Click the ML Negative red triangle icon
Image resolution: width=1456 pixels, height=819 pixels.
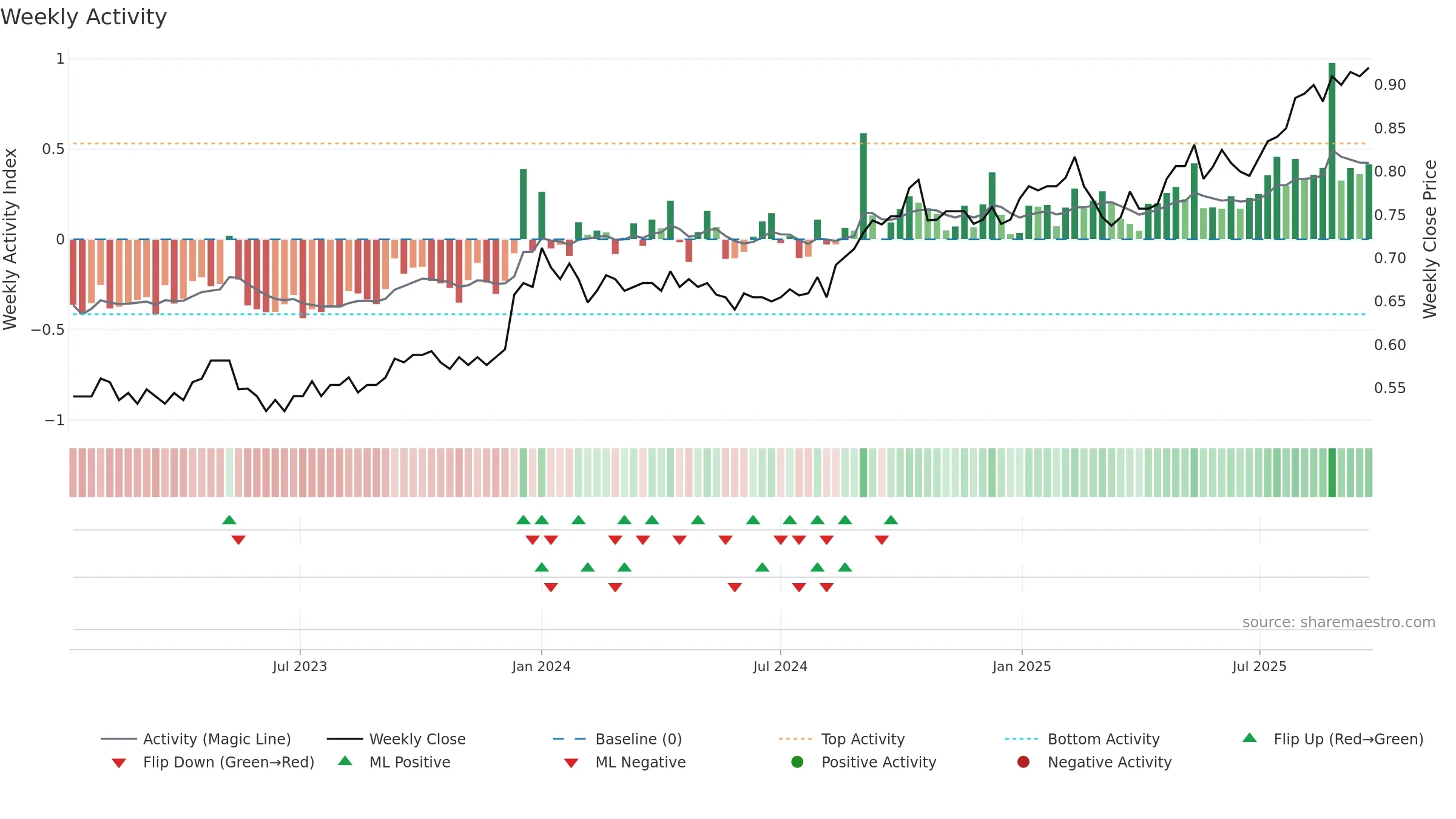click(571, 763)
